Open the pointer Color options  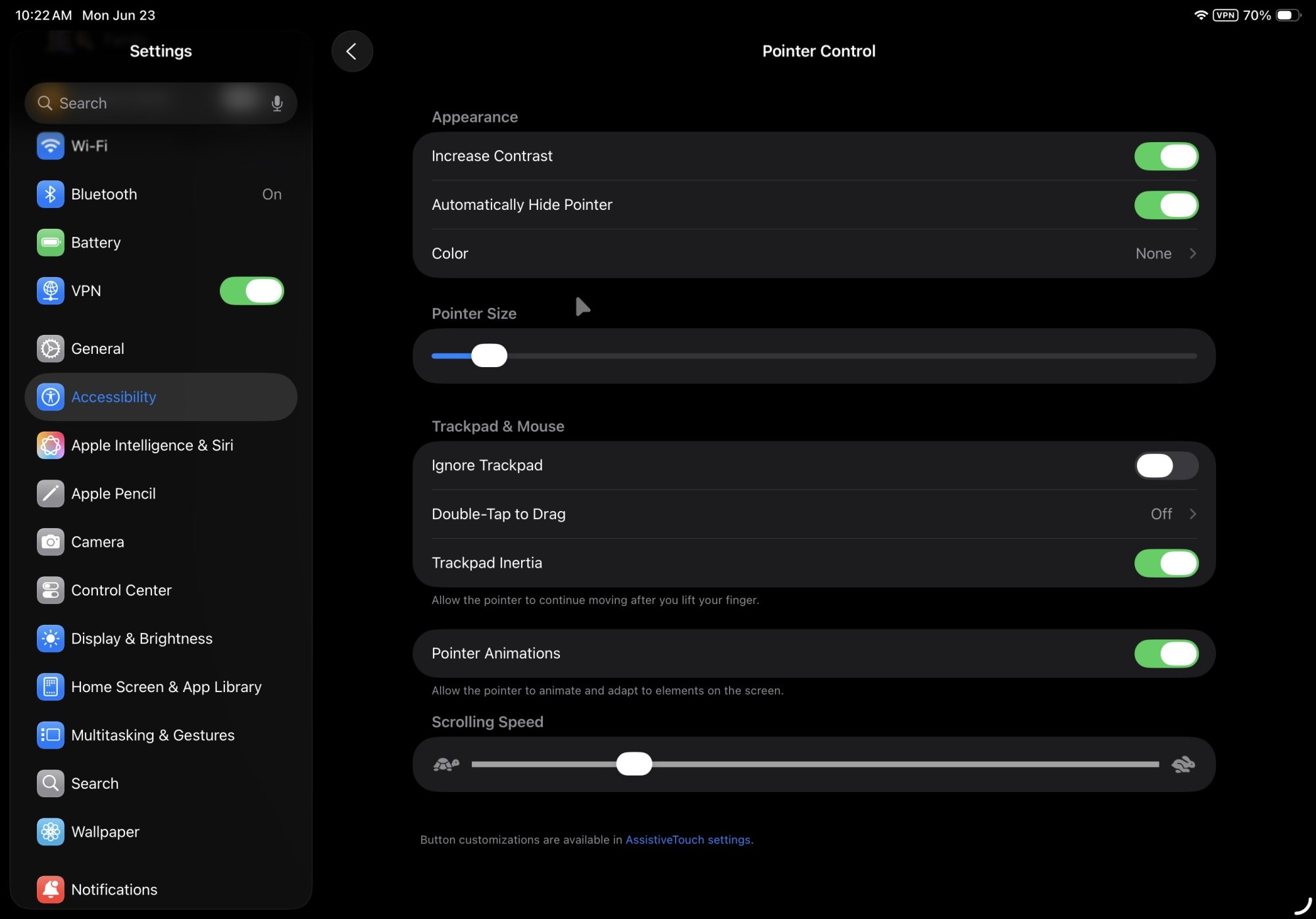(x=813, y=254)
